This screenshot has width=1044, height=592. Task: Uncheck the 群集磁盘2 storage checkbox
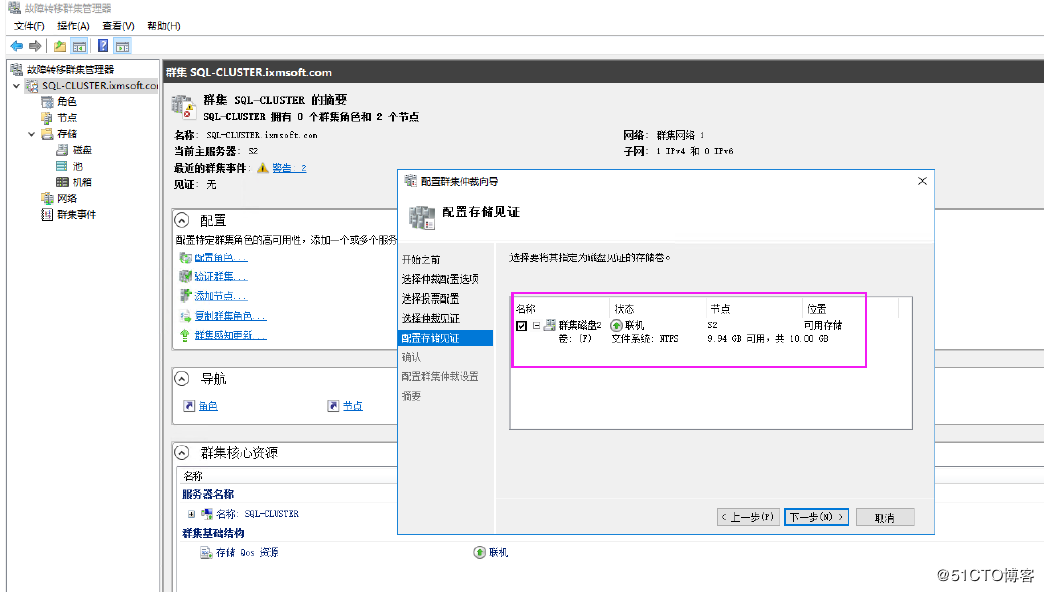click(521, 325)
